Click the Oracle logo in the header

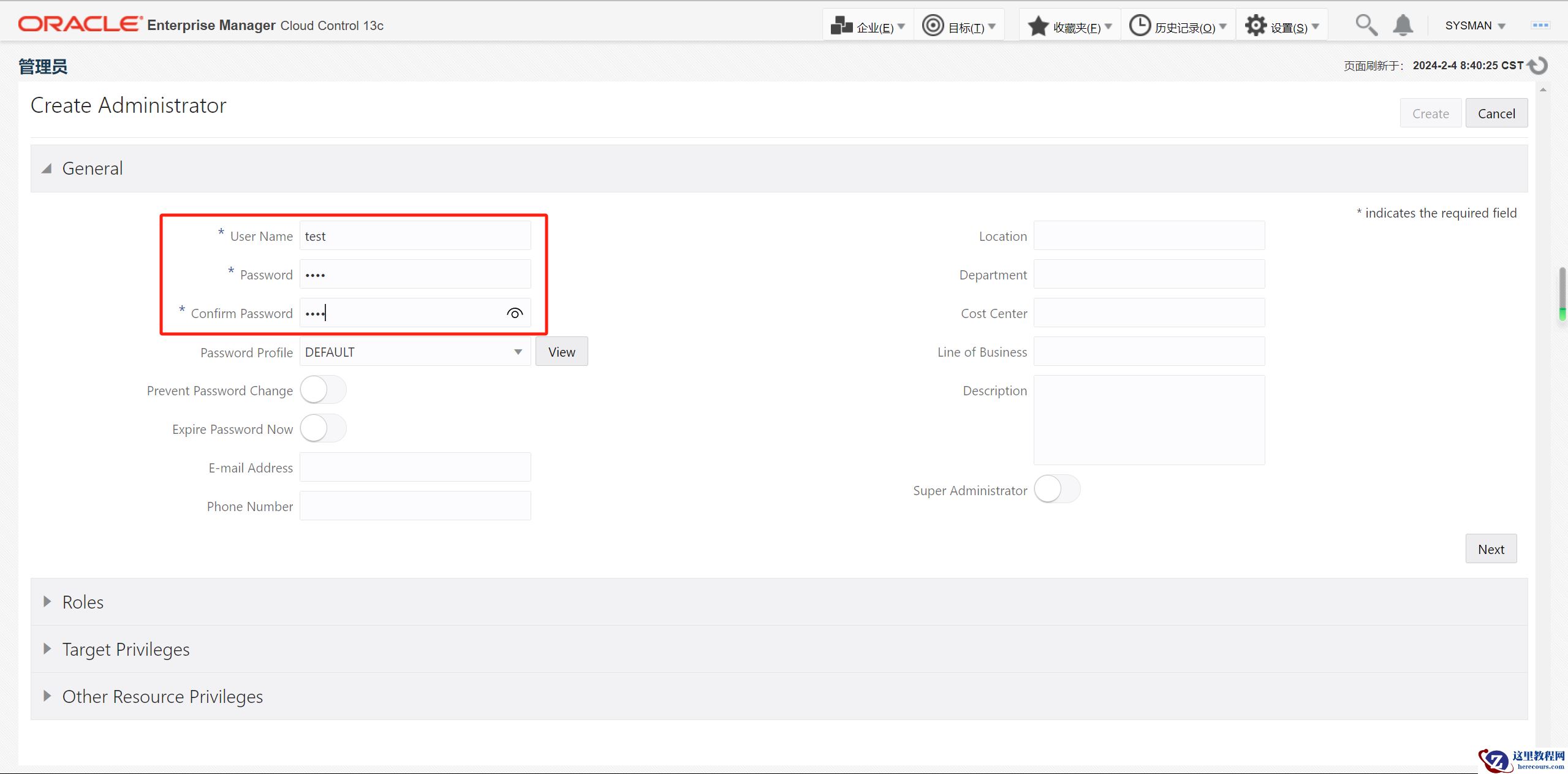coord(80,24)
